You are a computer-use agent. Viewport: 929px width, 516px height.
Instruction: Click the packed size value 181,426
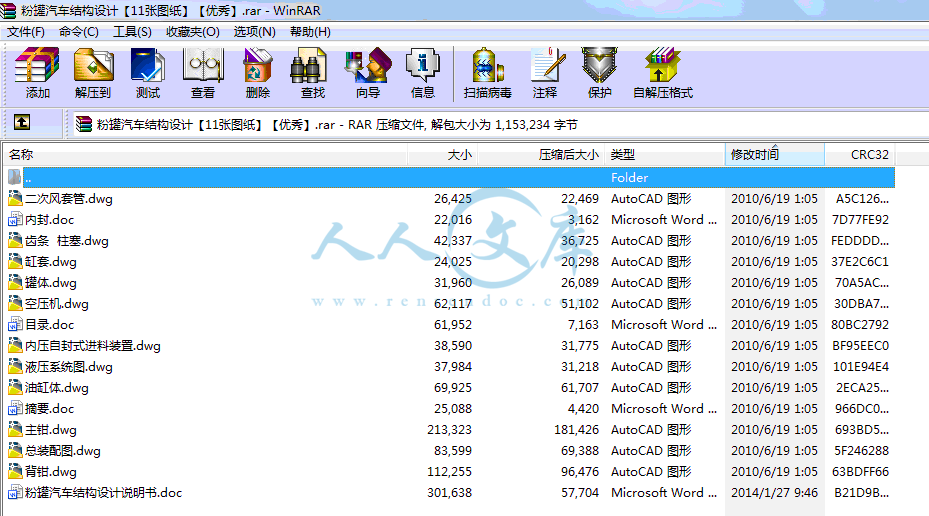tap(576, 430)
